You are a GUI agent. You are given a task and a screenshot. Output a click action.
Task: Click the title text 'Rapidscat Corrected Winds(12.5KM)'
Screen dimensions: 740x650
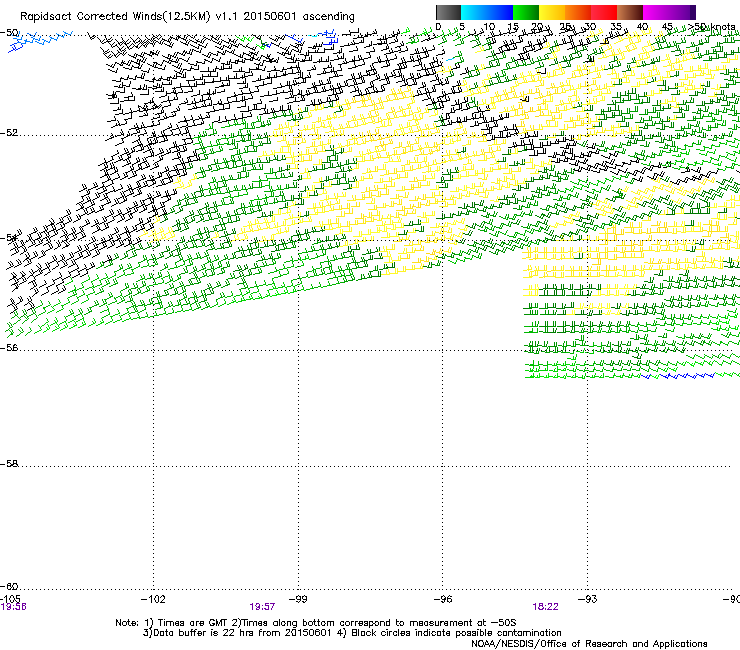click(115, 17)
